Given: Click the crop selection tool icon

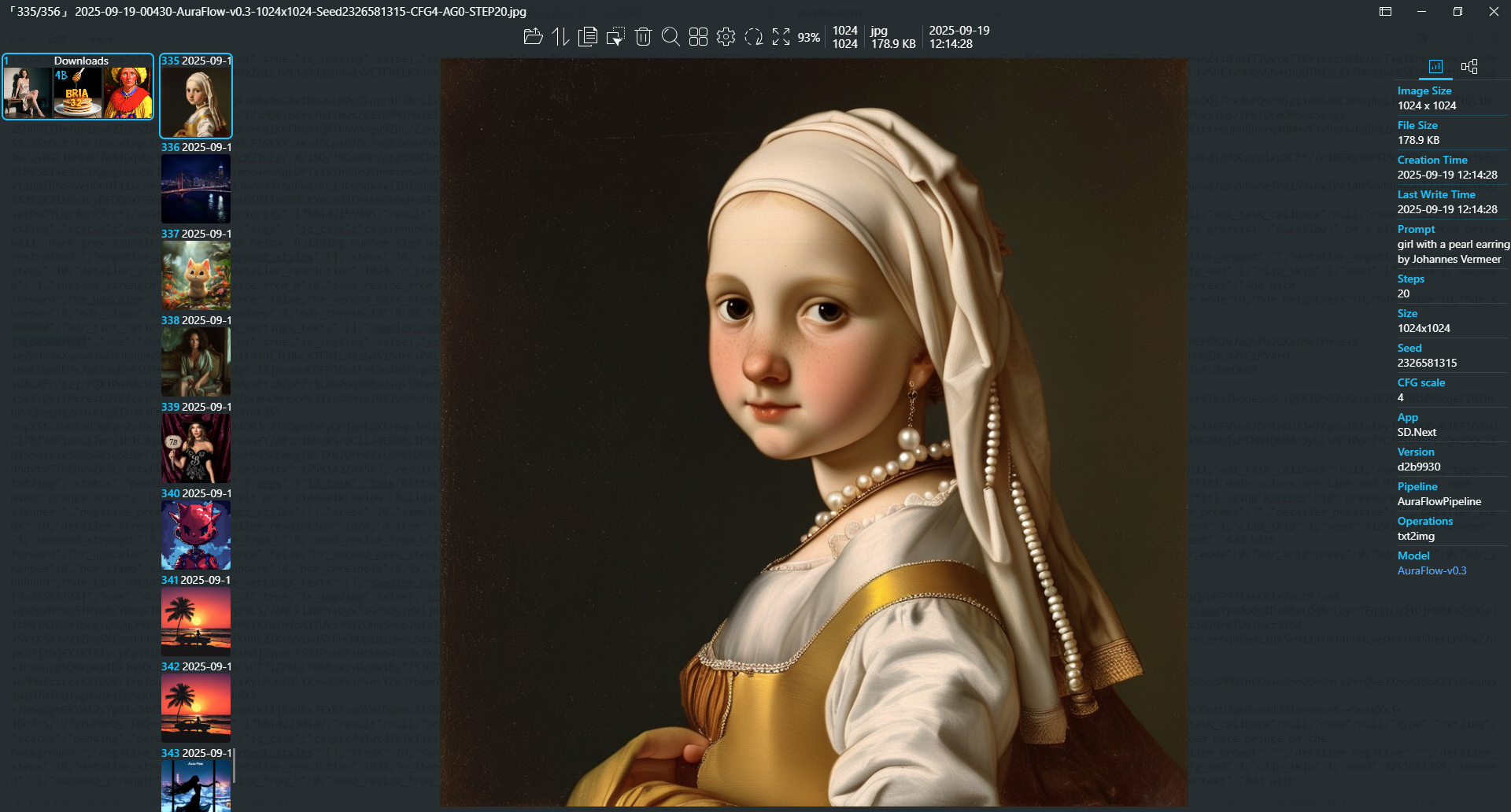Looking at the screenshot, I should click(615, 37).
